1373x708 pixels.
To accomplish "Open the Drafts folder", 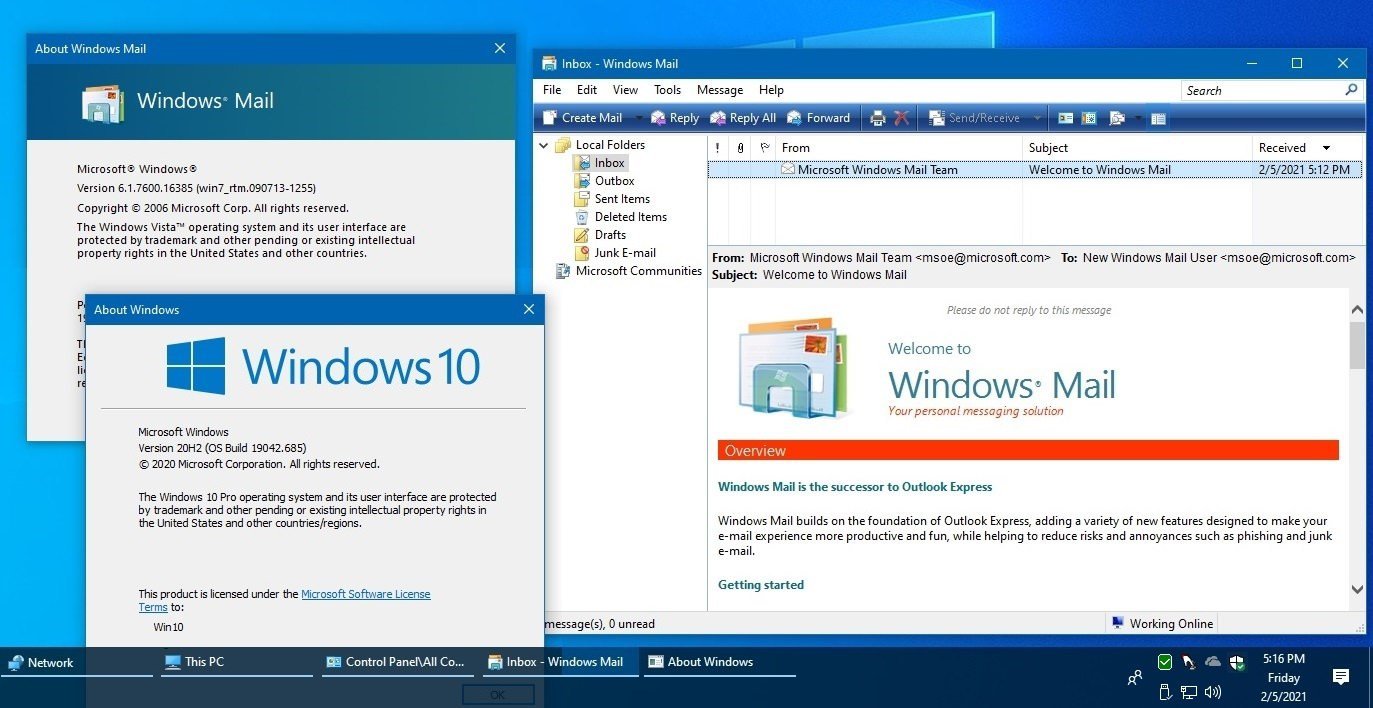I will pos(609,235).
